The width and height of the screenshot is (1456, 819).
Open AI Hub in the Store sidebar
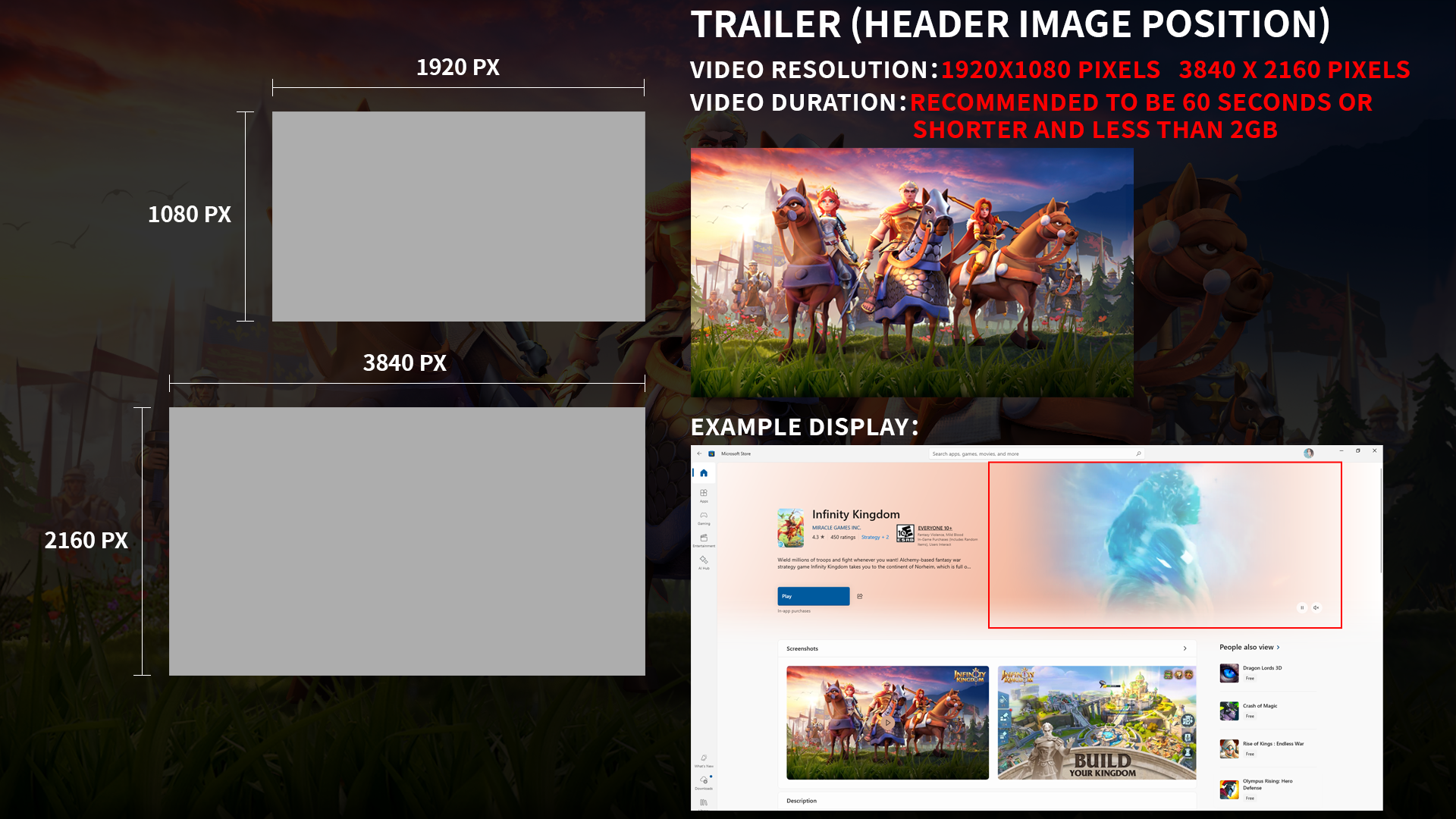pyautogui.click(x=704, y=562)
